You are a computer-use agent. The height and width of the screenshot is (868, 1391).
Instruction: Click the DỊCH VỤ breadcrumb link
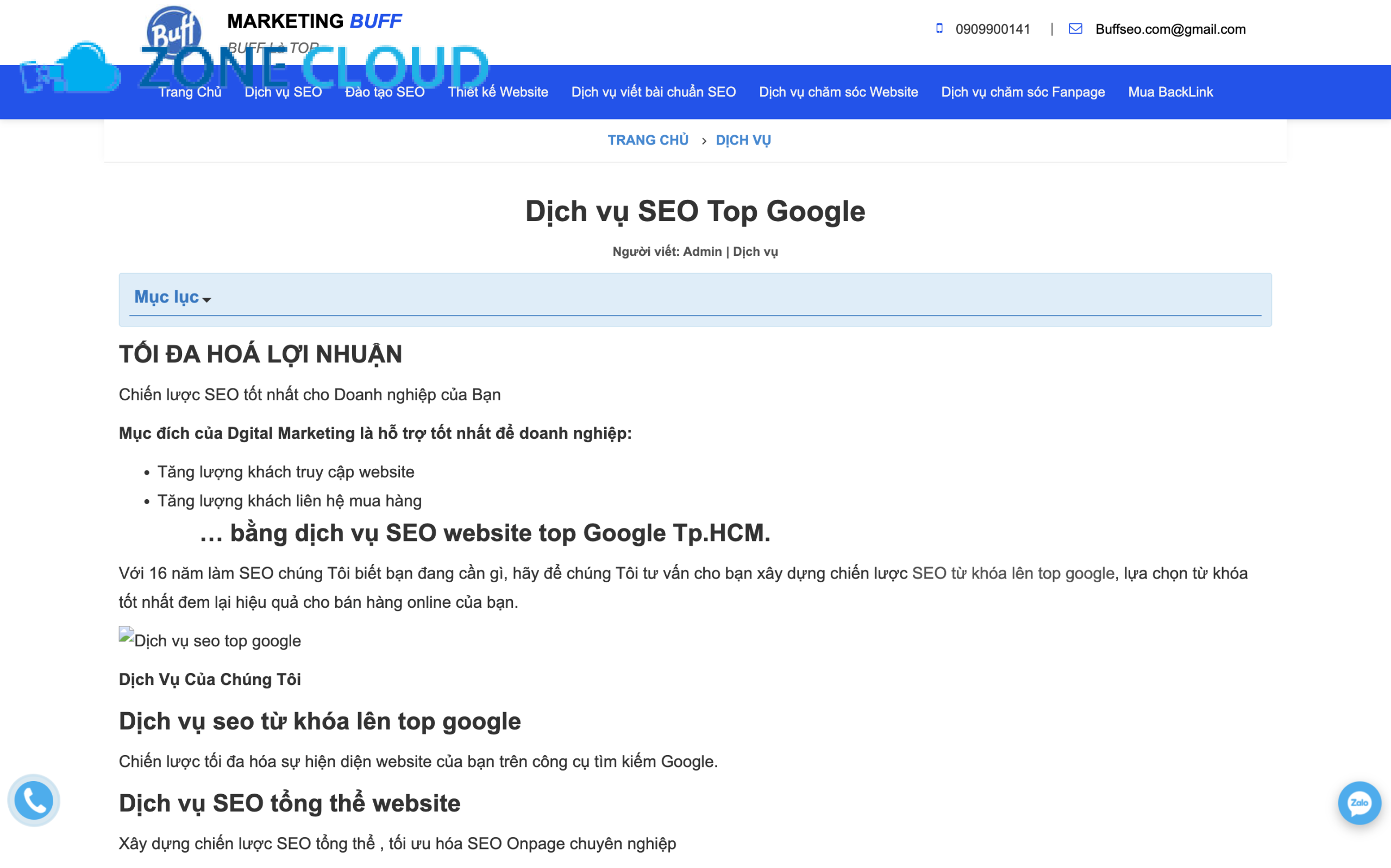coord(743,140)
